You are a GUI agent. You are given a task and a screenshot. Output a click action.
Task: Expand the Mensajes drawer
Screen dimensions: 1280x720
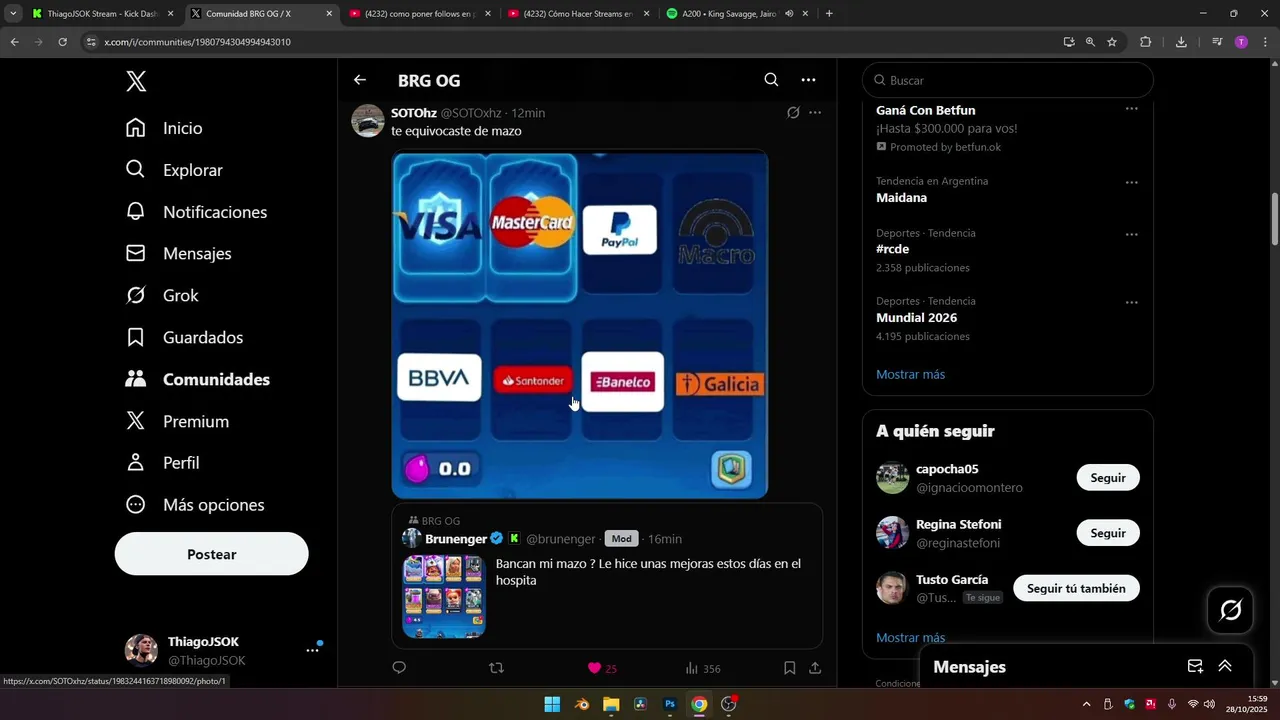pos(1224,666)
